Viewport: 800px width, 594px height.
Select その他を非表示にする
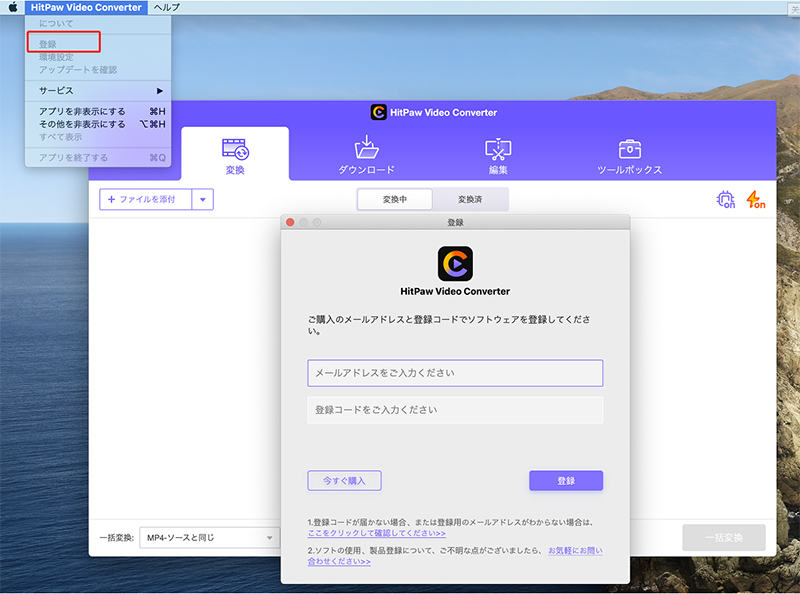[x=98, y=124]
